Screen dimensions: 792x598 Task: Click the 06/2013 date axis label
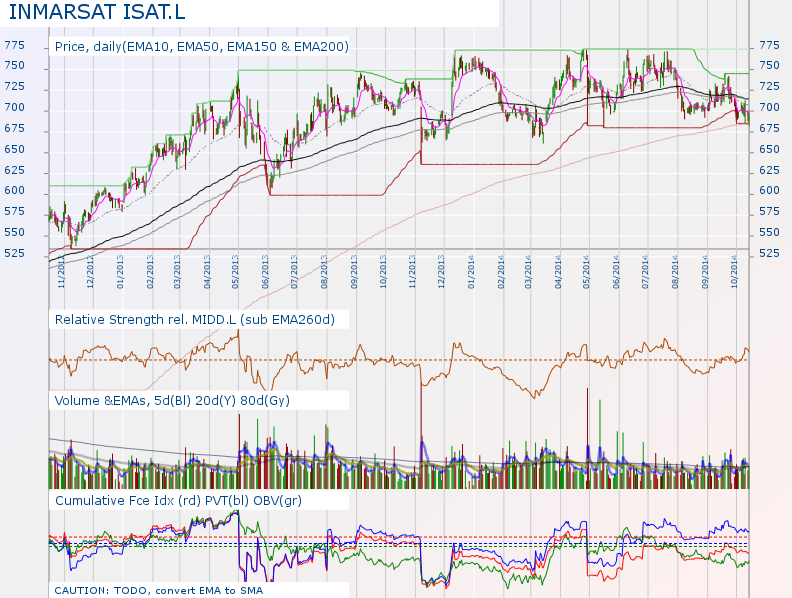265,272
